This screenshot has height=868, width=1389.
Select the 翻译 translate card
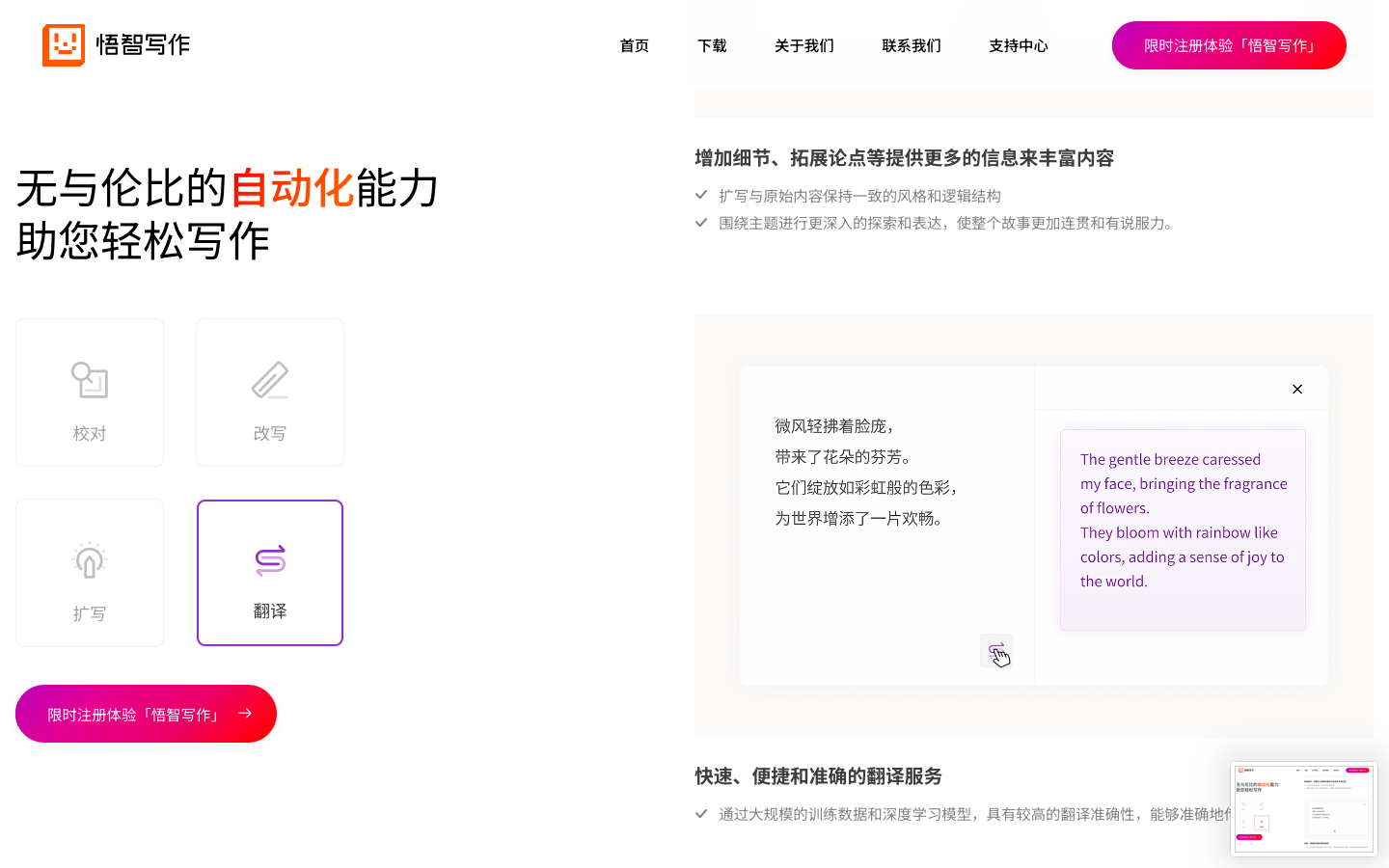coord(270,573)
